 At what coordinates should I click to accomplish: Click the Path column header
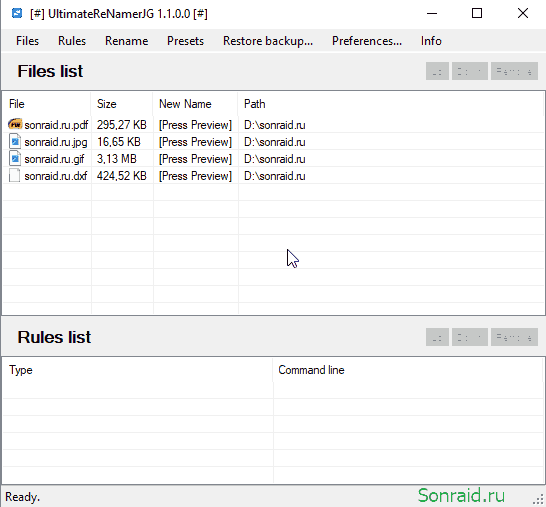[x=390, y=104]
